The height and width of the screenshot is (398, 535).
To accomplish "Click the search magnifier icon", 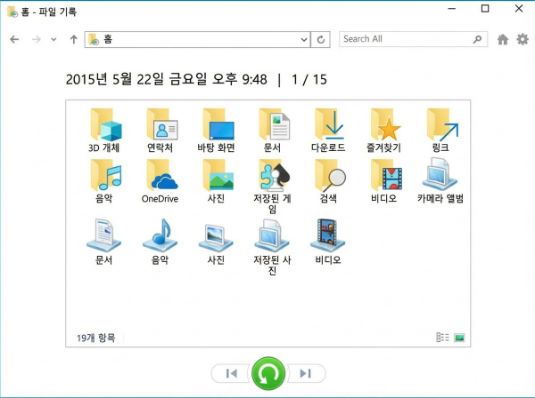I will tap(477, 39).
